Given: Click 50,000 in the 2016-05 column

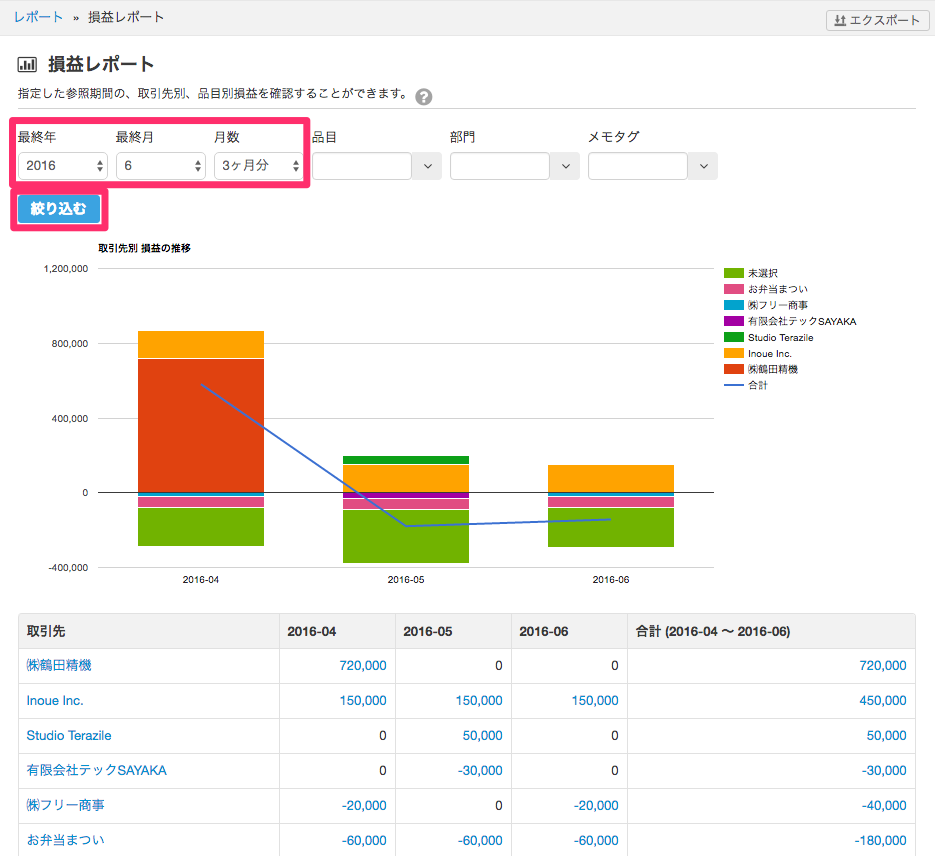Looking at the screenshot, I should 482,736.
